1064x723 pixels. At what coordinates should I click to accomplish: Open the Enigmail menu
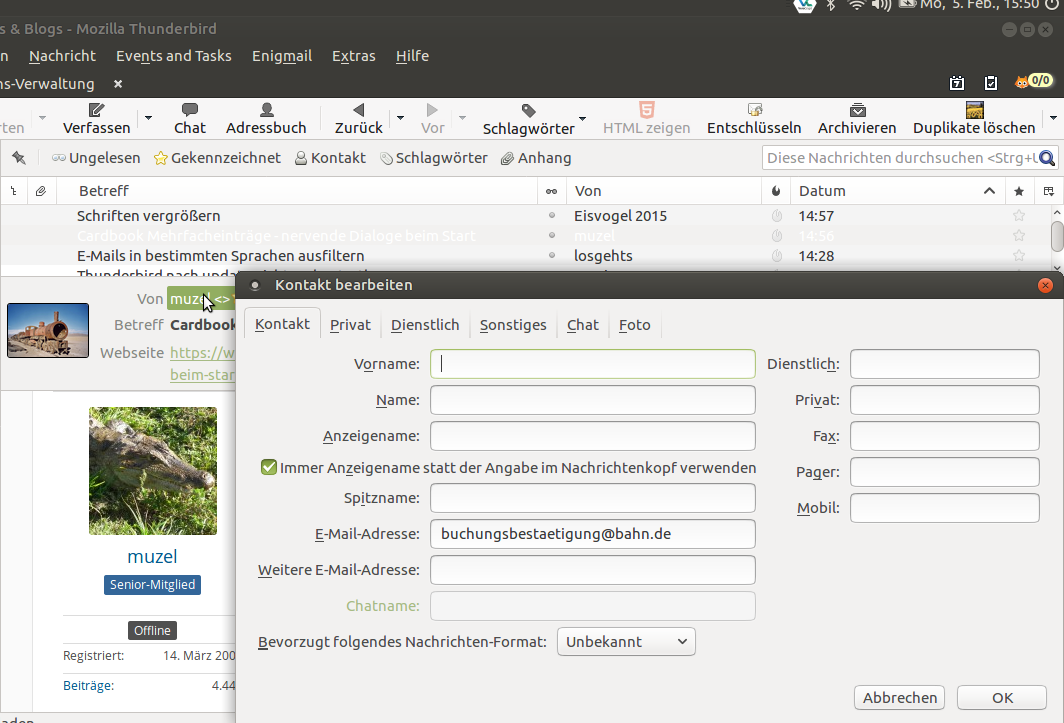click(282, 56)
